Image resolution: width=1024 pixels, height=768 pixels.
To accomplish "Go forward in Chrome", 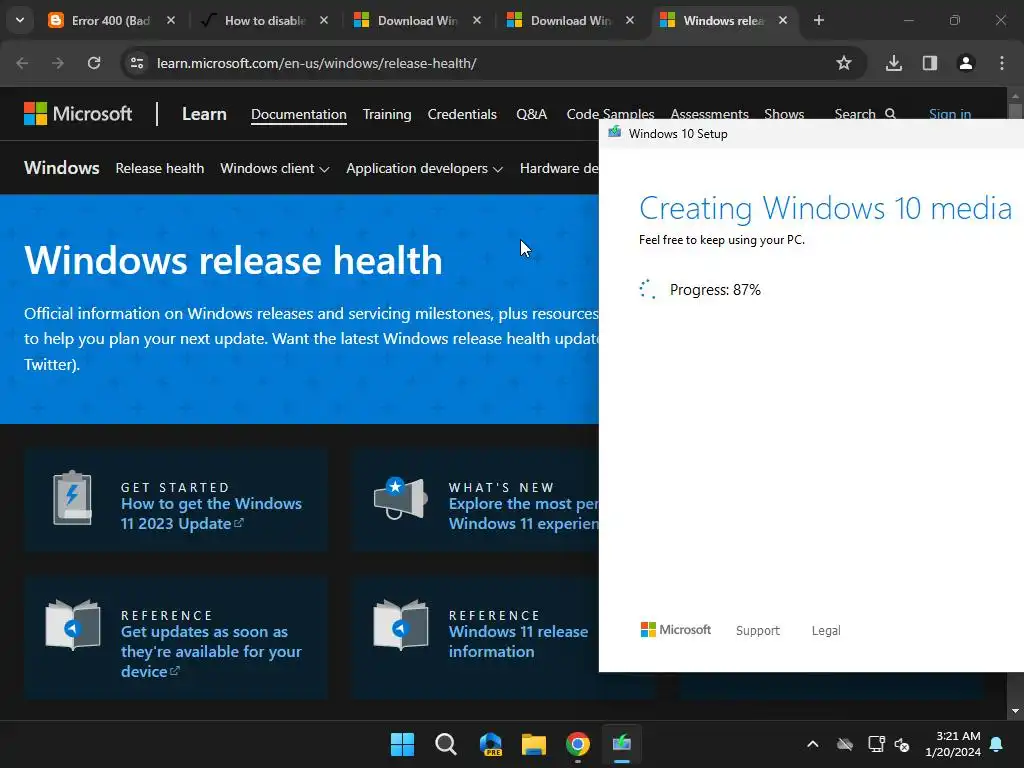I will click(x=58, y=63).
